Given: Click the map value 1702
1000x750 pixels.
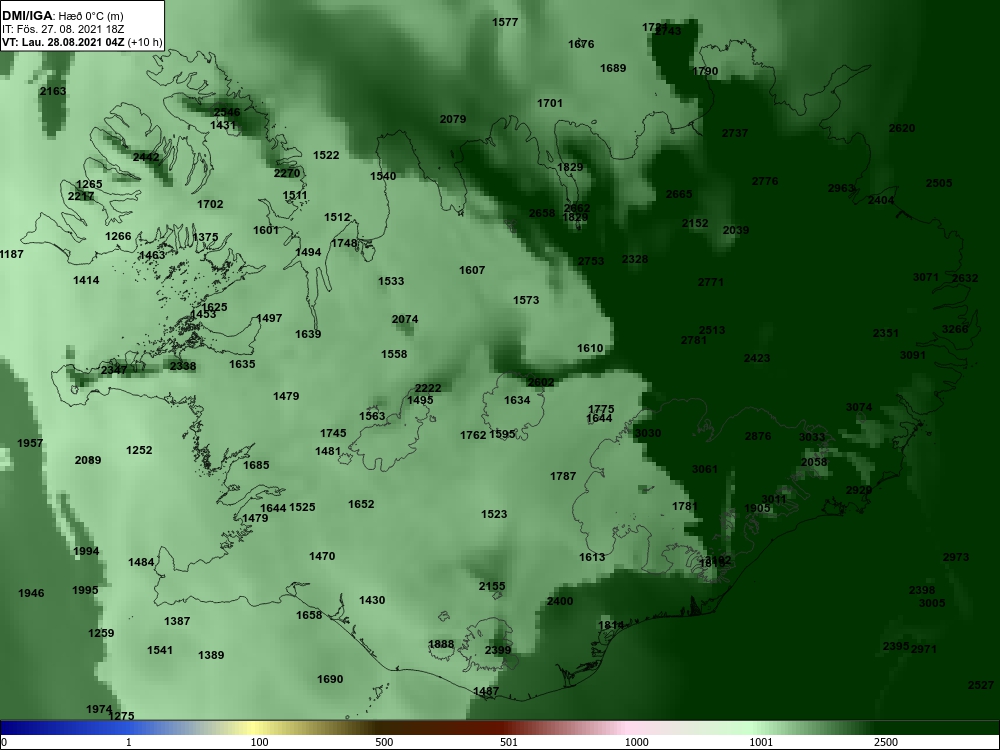Looking at the screenshot, I should click(210, 204).
